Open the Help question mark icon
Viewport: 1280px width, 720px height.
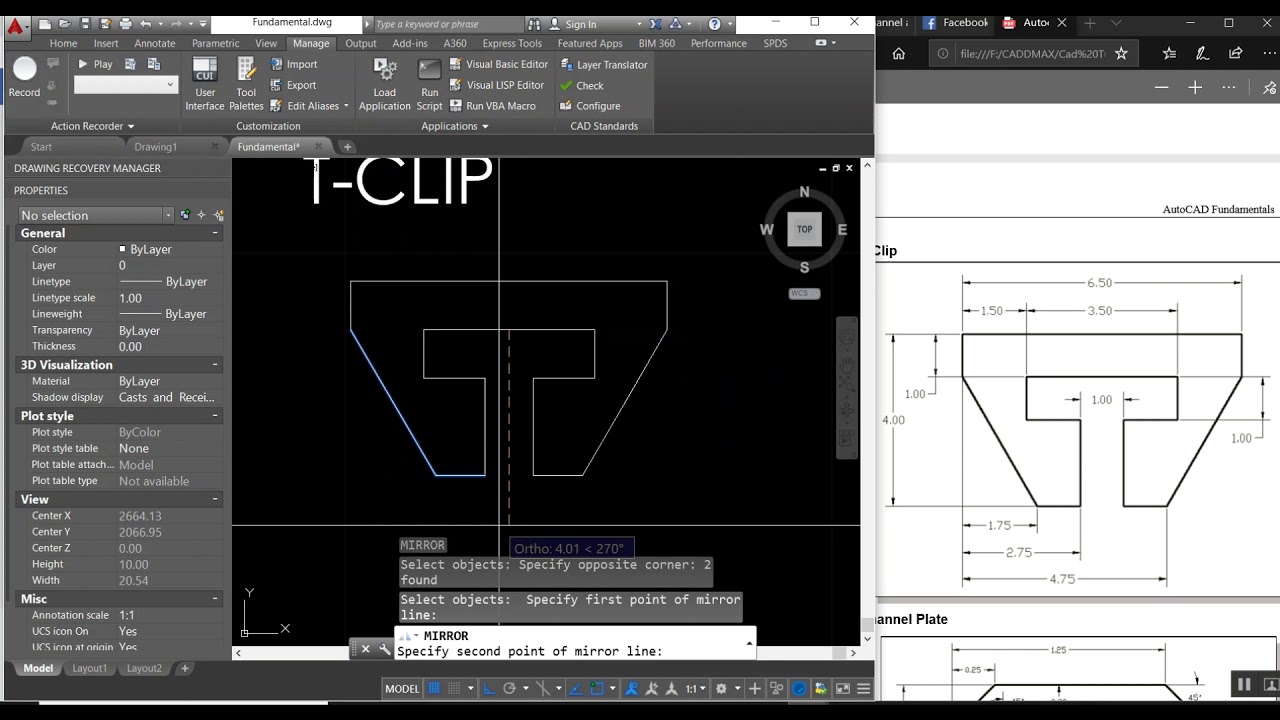point(714,24)
